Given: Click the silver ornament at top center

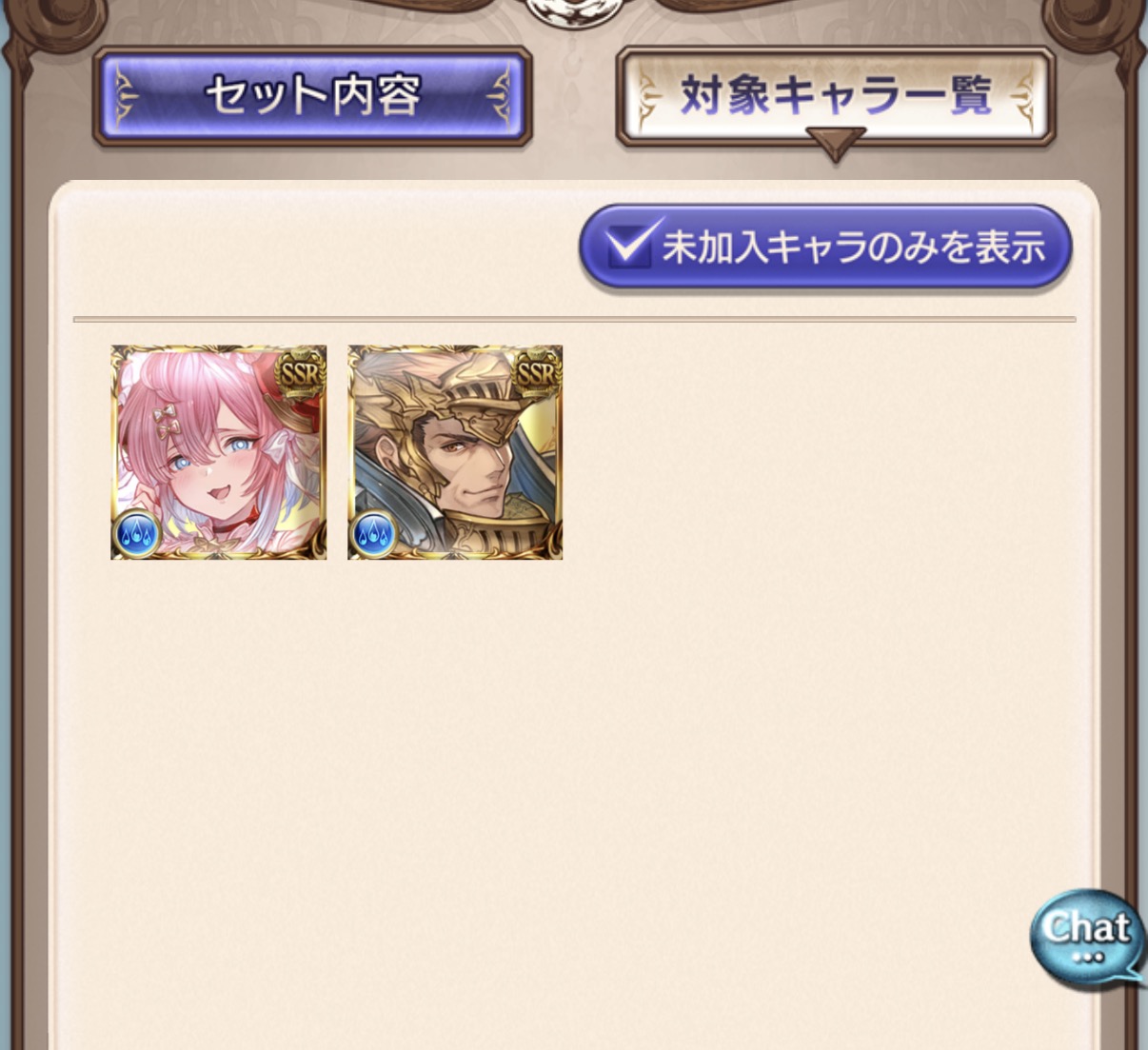Looking at the screenshot, I should pyautogui.click(x=574, y=12).
